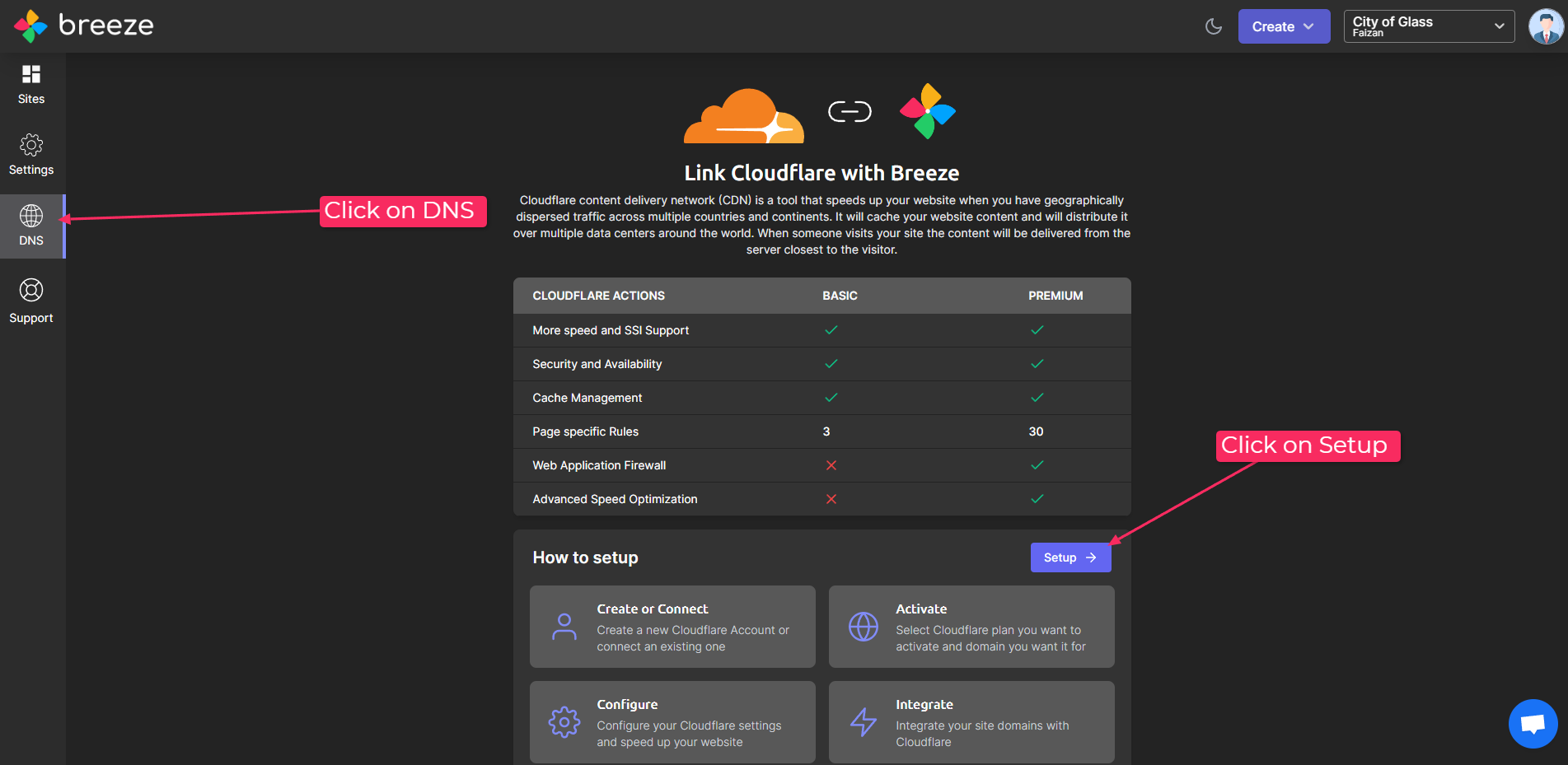
Task: Click the Basic red X for Web Application Firewall
Action: click(x=831, y=465)
